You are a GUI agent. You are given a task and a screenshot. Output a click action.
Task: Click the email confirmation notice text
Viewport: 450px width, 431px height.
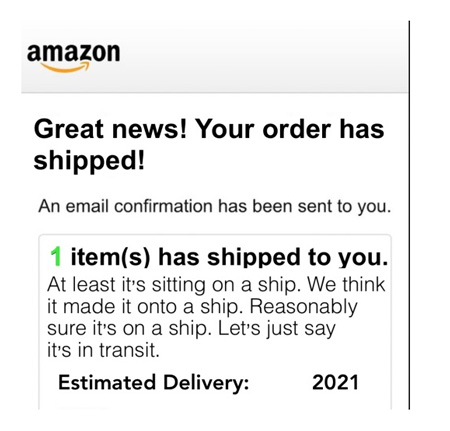pyautogui.click(x=214, y=206)
